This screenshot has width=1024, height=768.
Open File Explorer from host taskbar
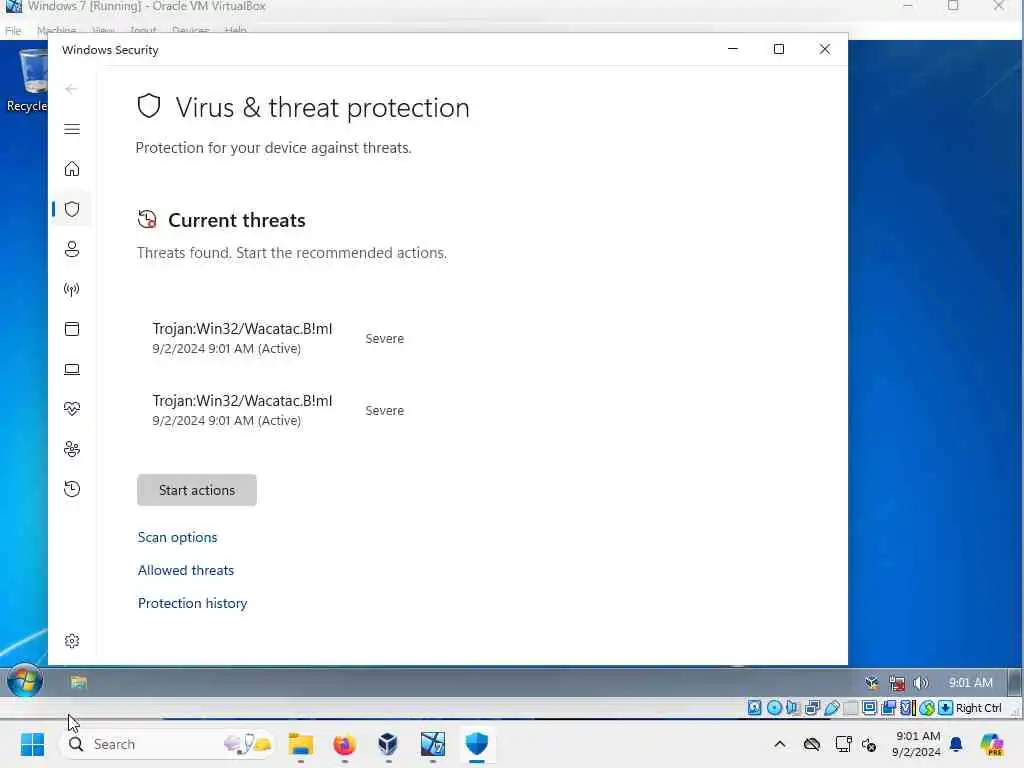[x=300, y=744]
